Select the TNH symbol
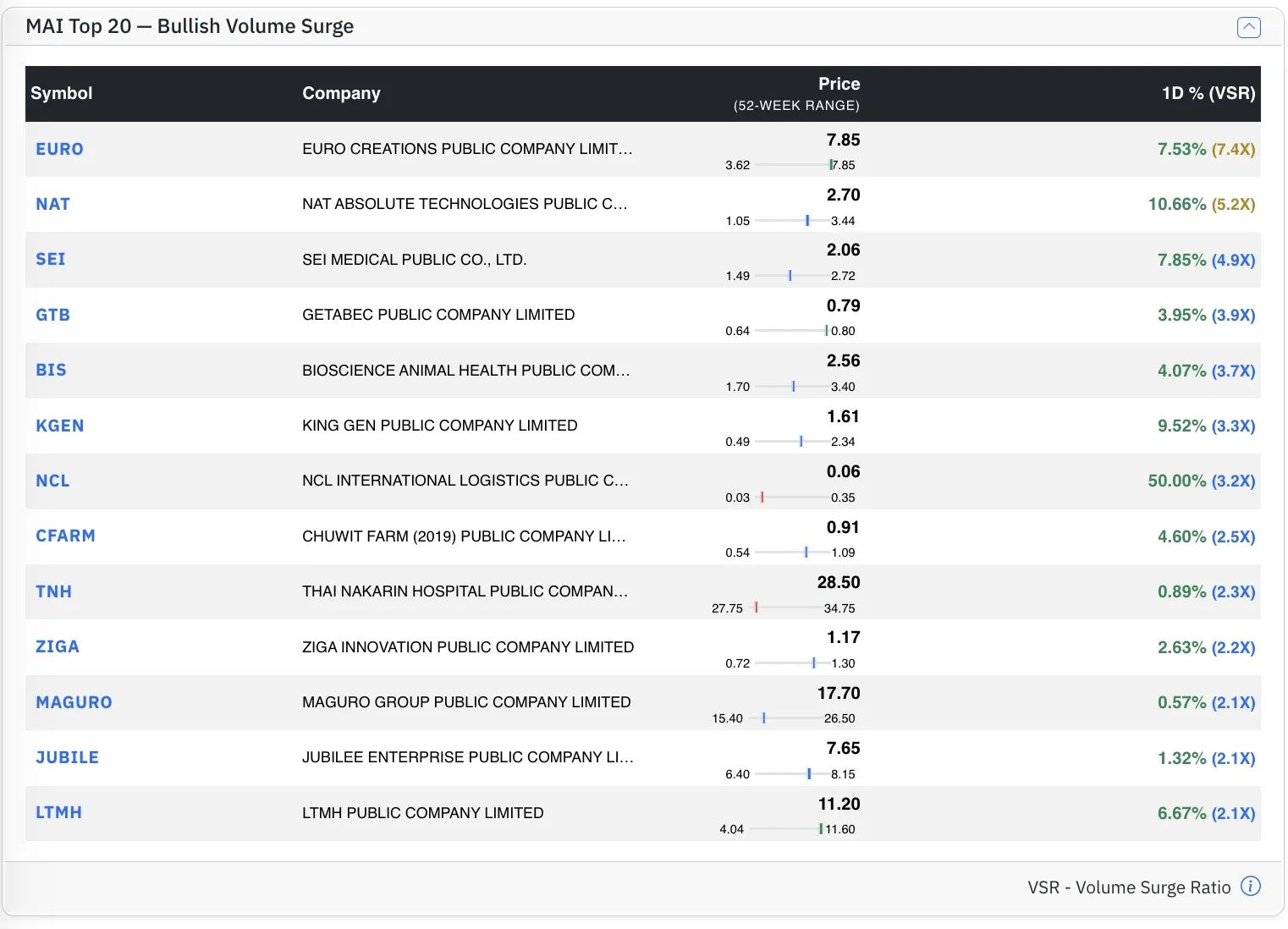The height and width of the screenshot is (929, 1288). (53, 591)
